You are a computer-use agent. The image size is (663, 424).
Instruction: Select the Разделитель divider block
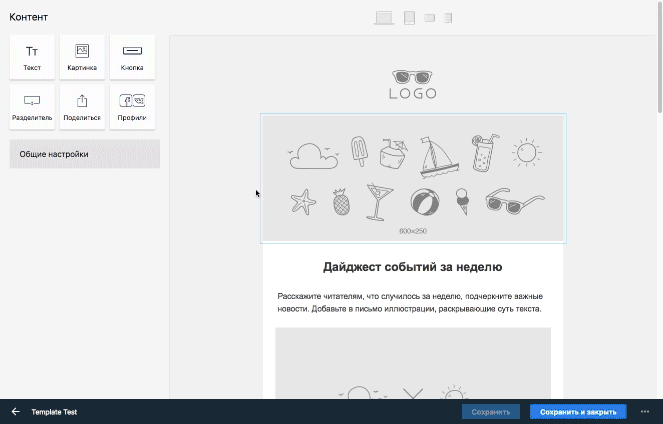click(x=32, y=107)
